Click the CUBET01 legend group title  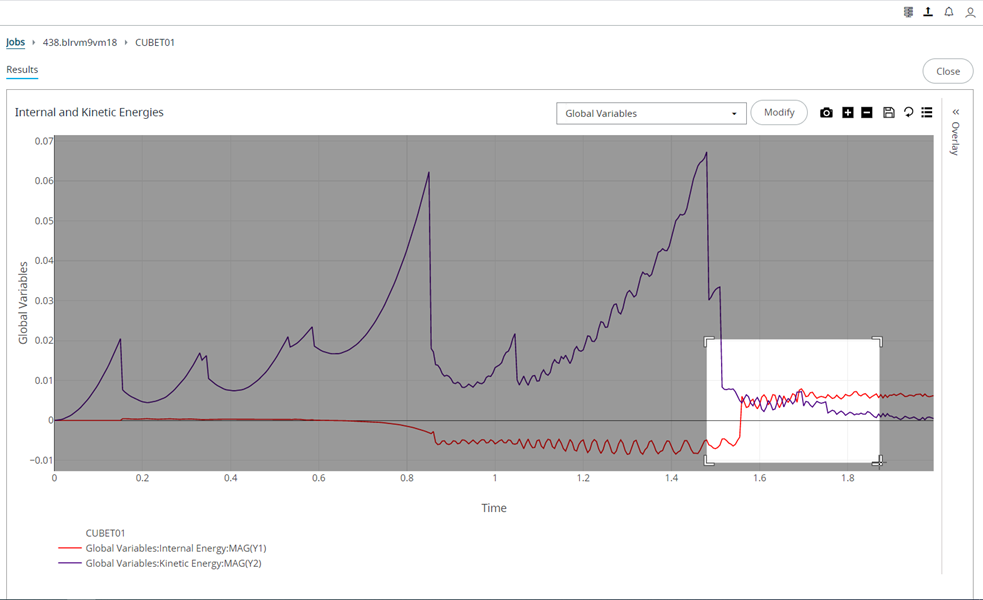pyautogui.click(x=105, y=533)
